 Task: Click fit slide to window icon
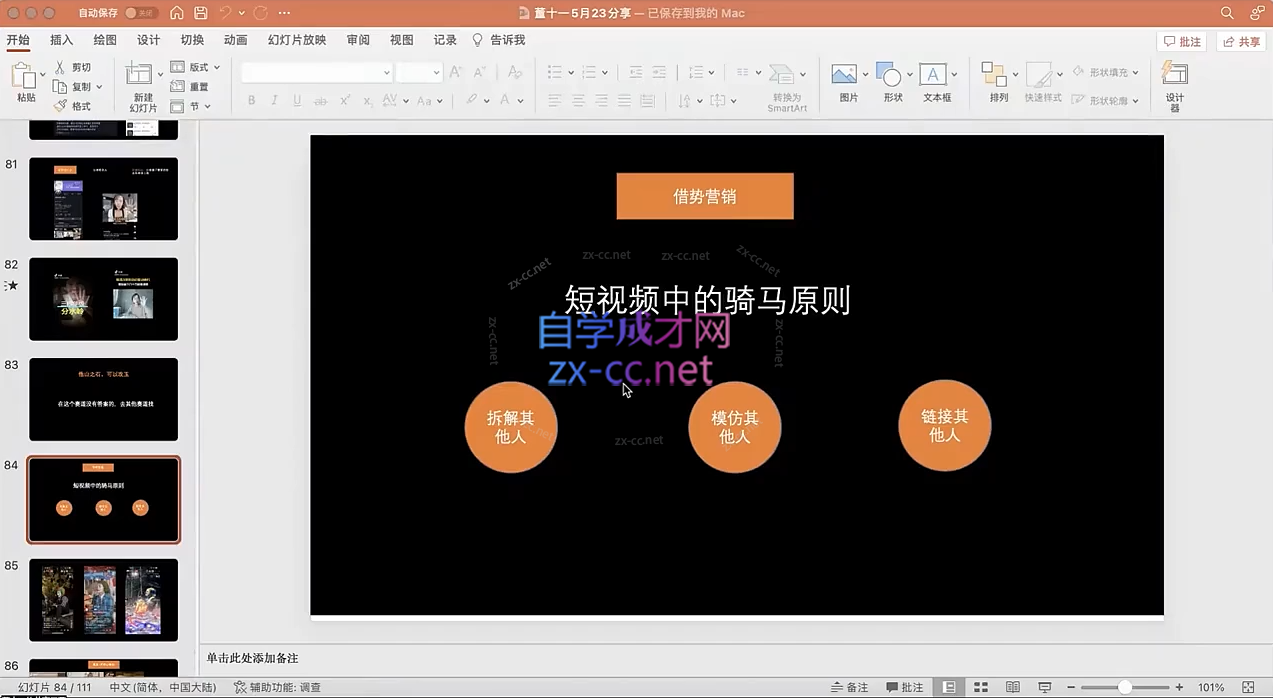1248,687
